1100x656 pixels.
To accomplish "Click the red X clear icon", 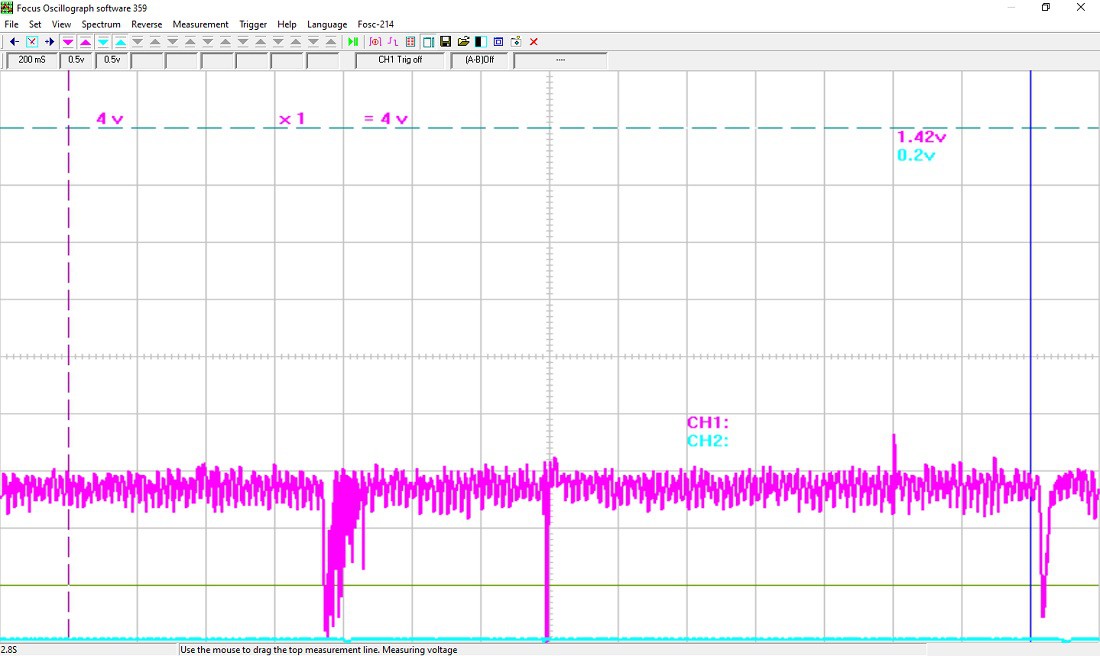I will click(x=534, y=42).
